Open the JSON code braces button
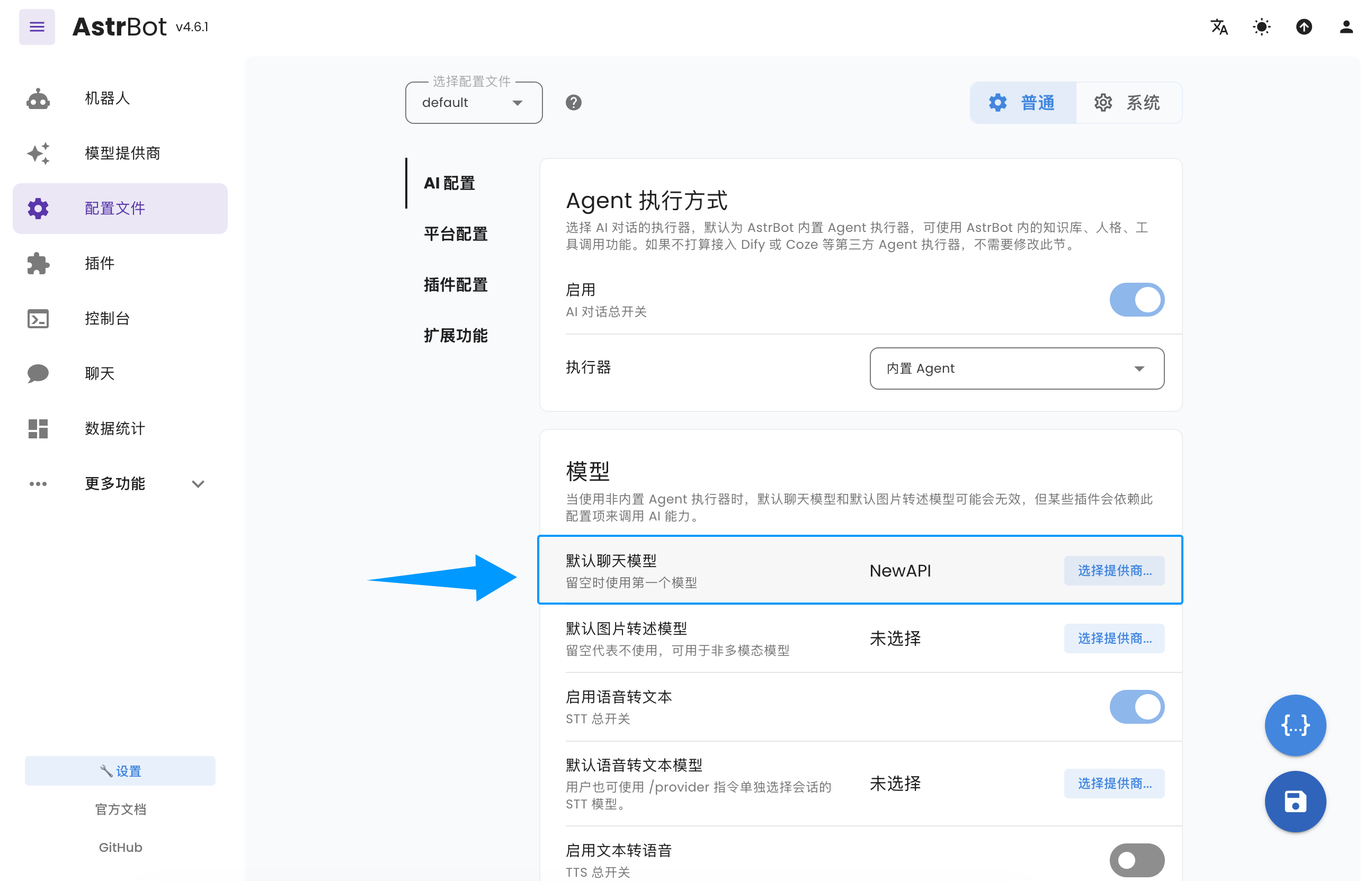Image resolution: width=1372 pixels, height=881 pixels. tap(1295, 725)
